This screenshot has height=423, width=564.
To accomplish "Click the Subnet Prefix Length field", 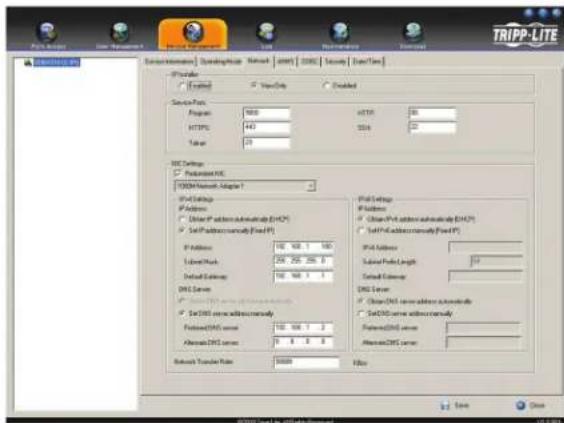I will tap(497, 261).
